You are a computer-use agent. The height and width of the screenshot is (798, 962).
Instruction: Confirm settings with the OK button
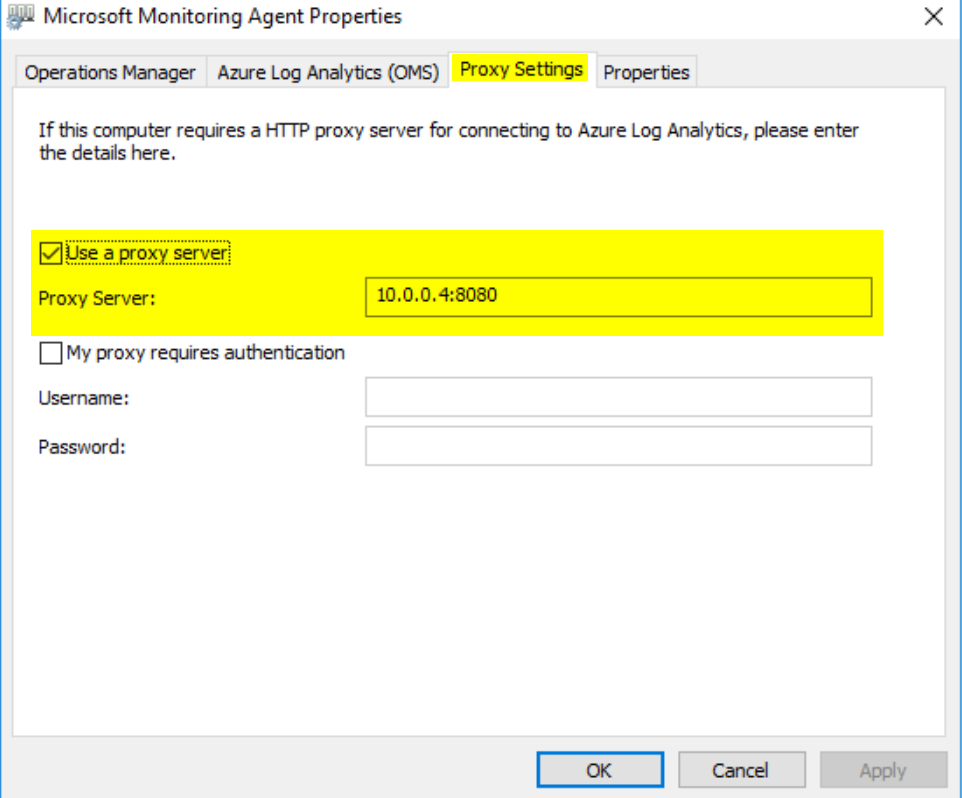(x=600, y=770)
